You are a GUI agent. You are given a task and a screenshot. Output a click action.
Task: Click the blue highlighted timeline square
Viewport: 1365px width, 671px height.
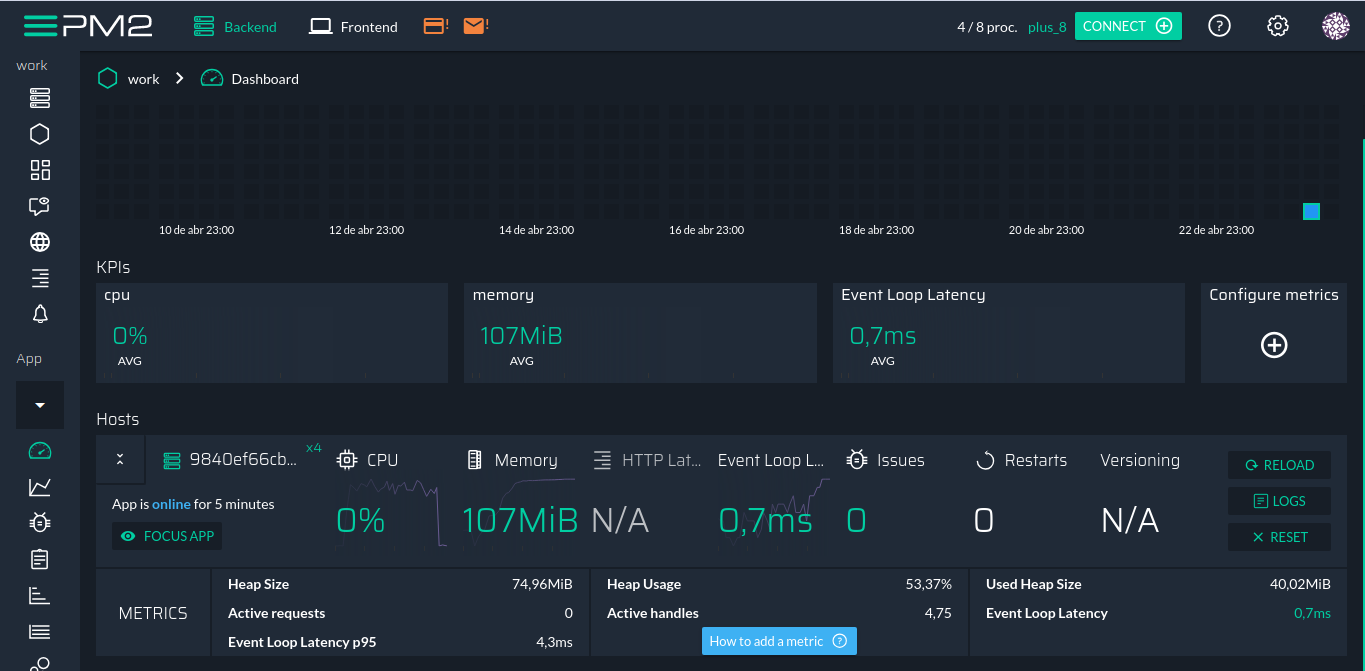tap(1311, 211)
